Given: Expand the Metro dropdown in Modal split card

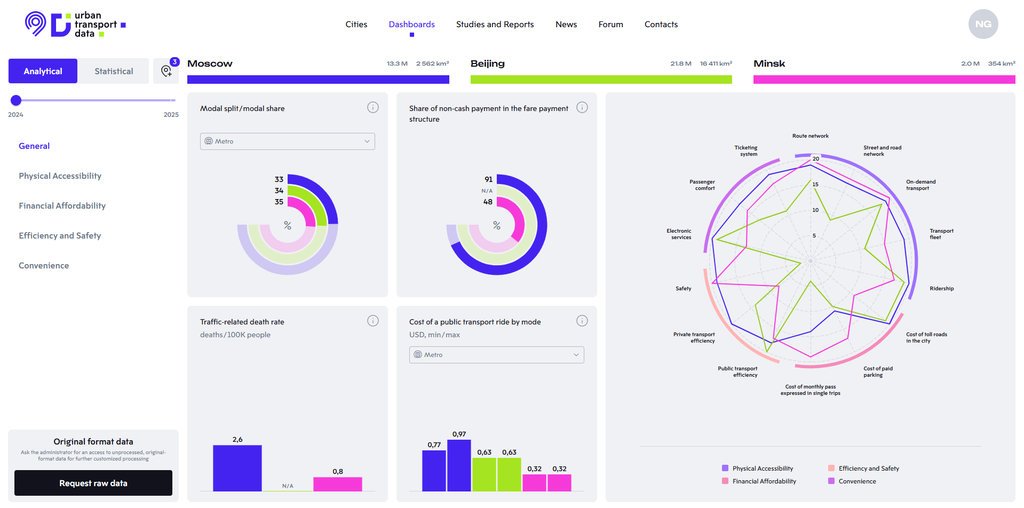Looking at the screenshot, I should point(287,141).
